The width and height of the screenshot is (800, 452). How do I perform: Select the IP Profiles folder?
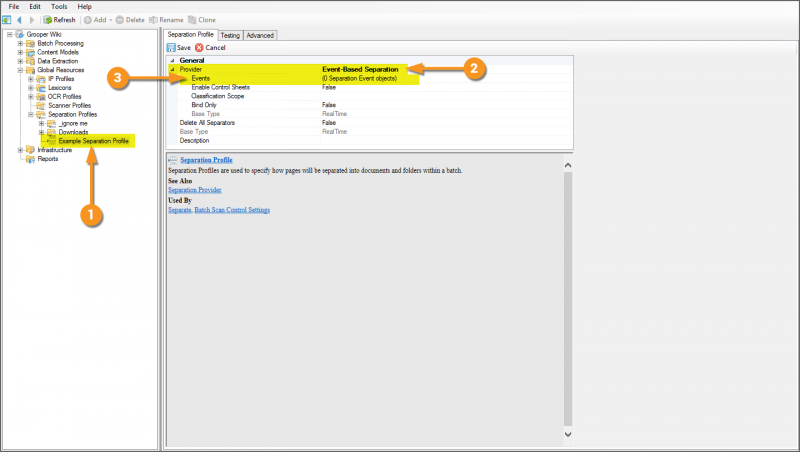(61, 79)
